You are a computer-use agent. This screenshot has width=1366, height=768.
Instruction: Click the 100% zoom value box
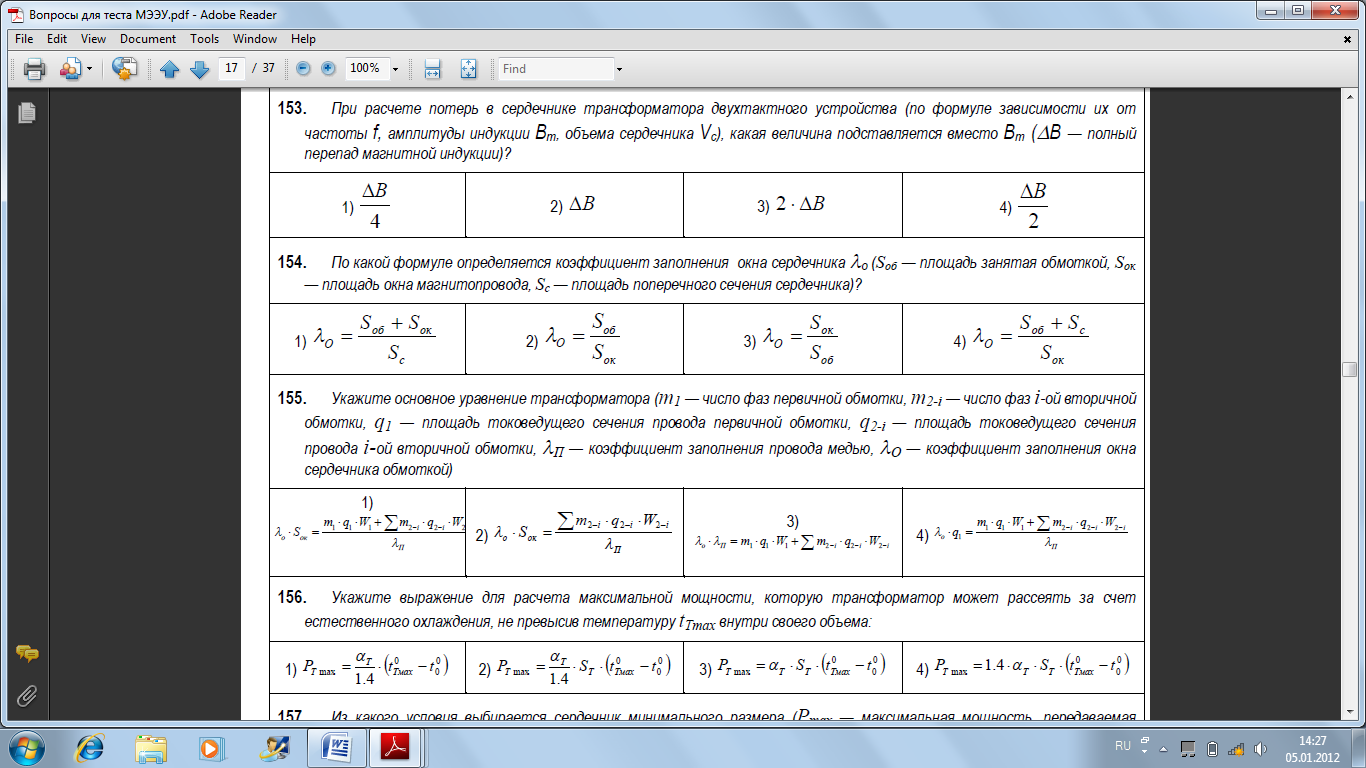(366, 69)
